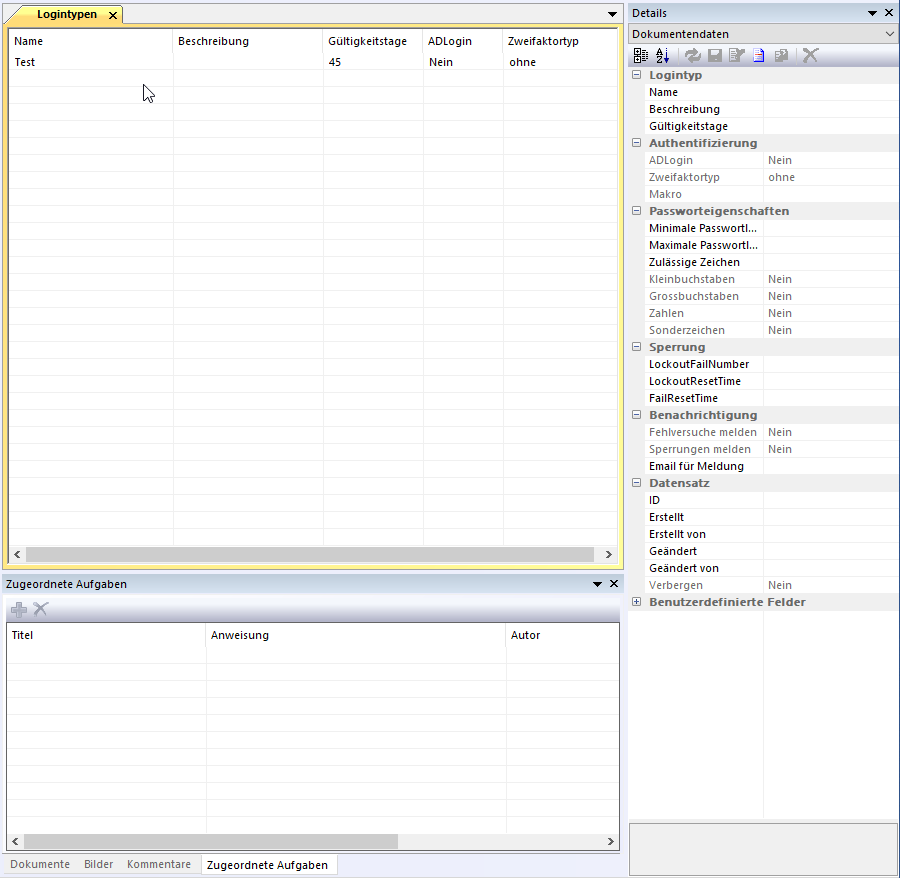This screenshot has height=878, width=900.
Task: Toggle Fehlversuche melden value
Action: click(x=780, y=432)
